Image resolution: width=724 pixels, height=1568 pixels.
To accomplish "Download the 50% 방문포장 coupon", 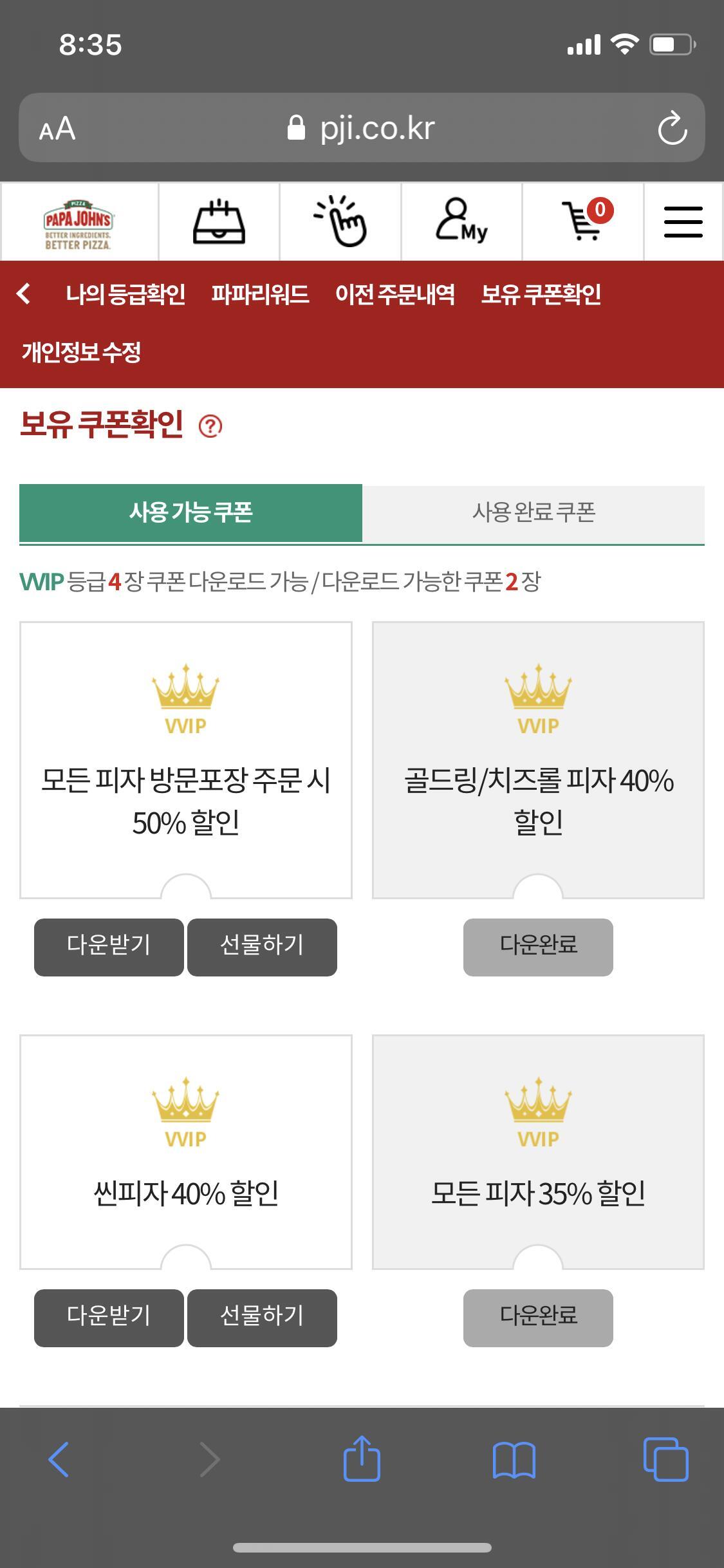I will click(109, 947).
